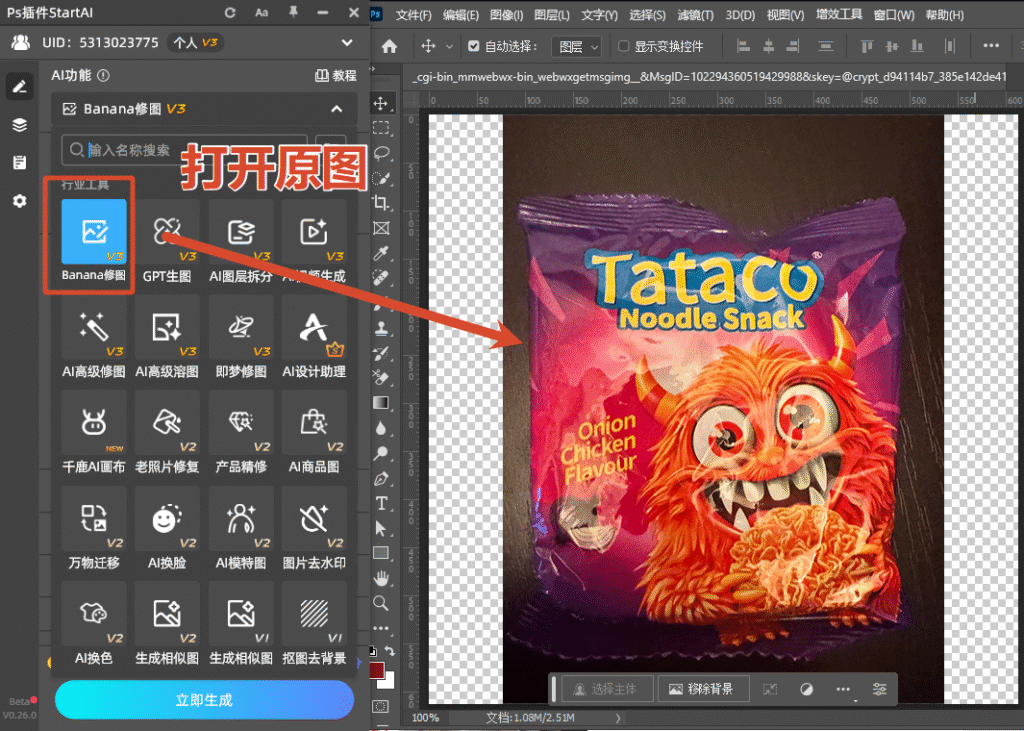This screenshot has height=731, width=1024.
Task: Click the 移除背景 button
Action: pyautogui.click(x=701, y=689)
